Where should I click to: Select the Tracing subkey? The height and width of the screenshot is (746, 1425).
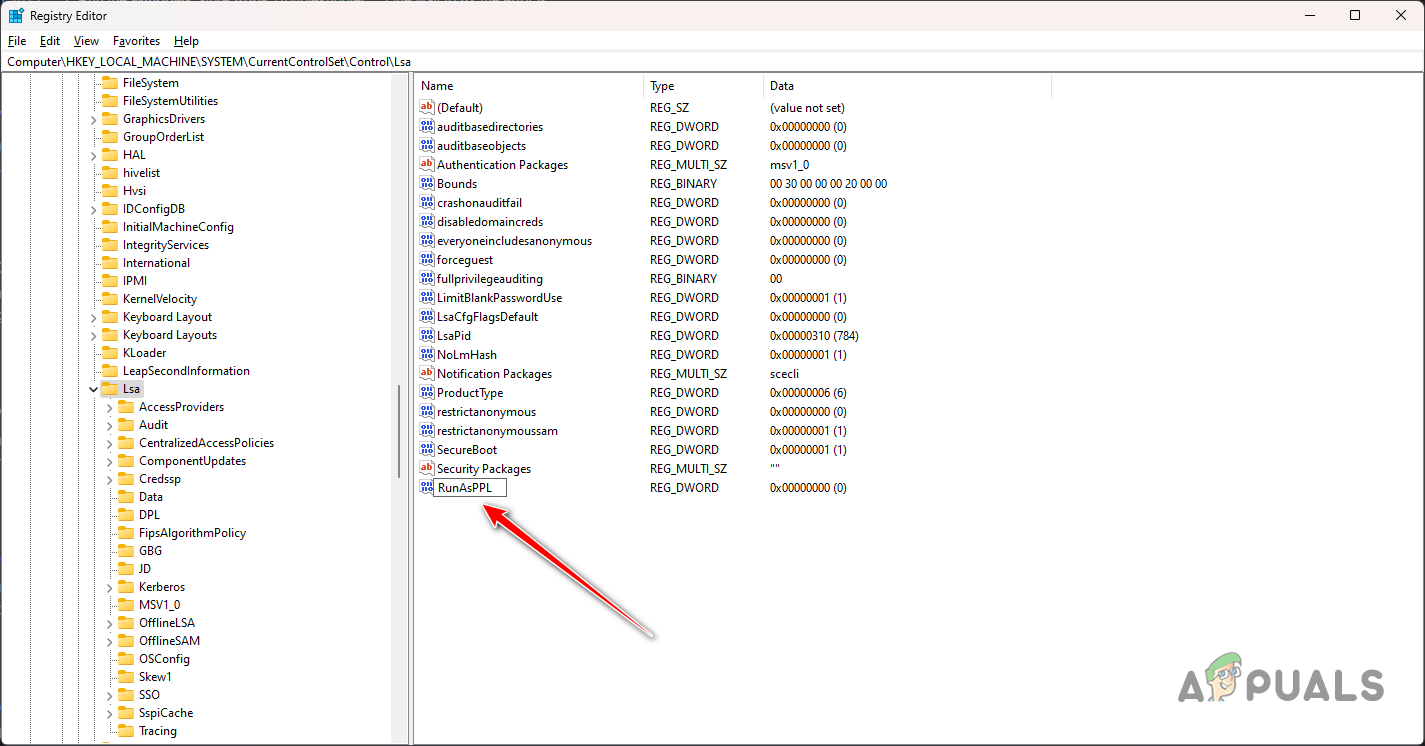(158, 731)
